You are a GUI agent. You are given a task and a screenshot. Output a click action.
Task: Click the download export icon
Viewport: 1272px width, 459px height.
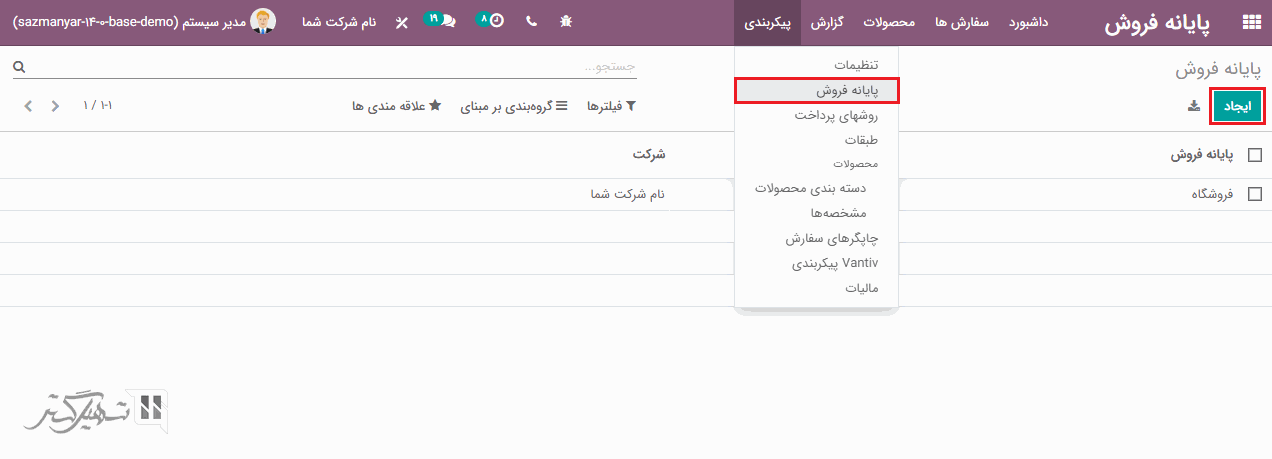pos(1193,106)
